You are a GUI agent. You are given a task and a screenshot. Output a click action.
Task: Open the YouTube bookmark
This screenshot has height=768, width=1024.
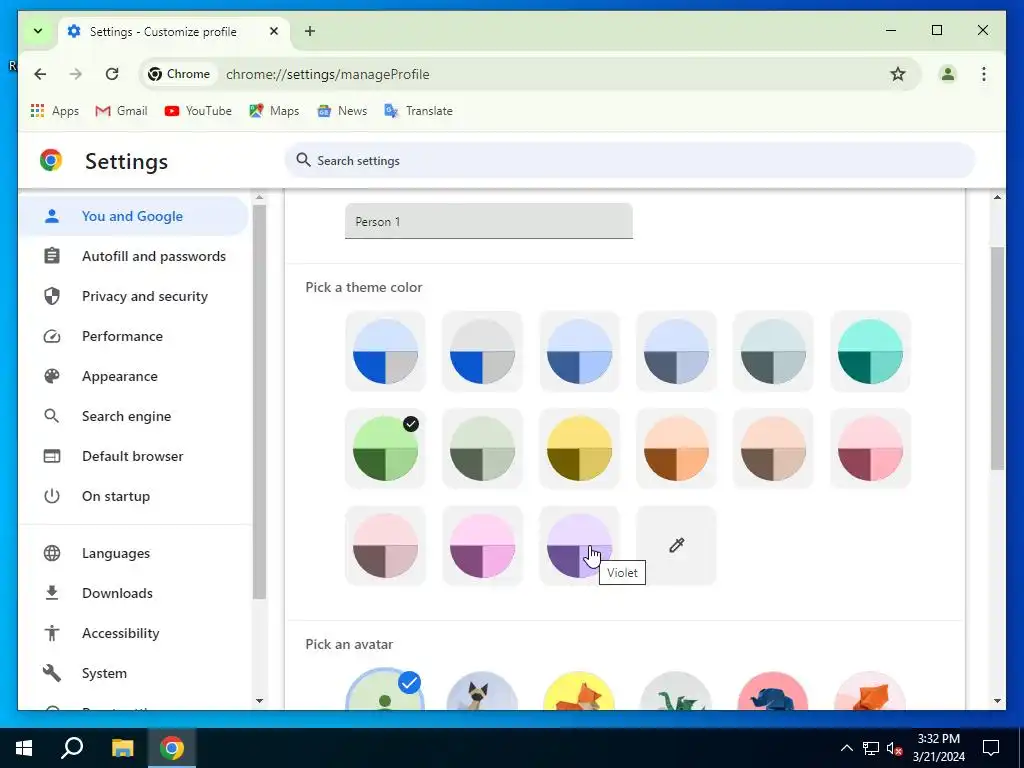[199, 111]
